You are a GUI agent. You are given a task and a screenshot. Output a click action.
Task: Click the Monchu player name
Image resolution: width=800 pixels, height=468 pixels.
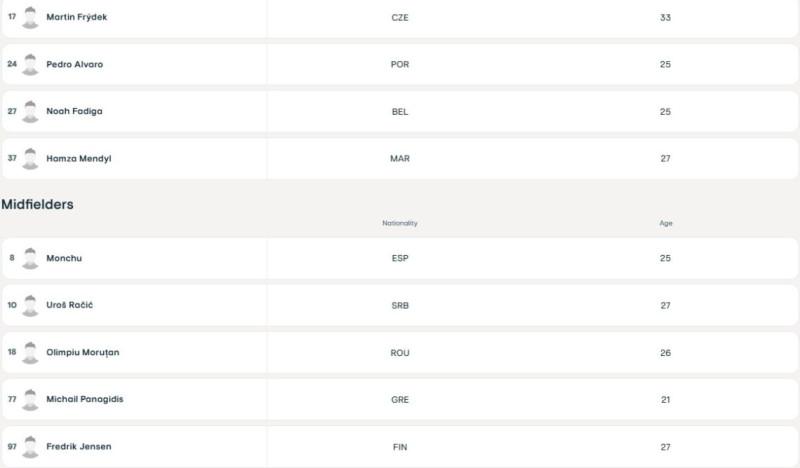tap(64, 258)
